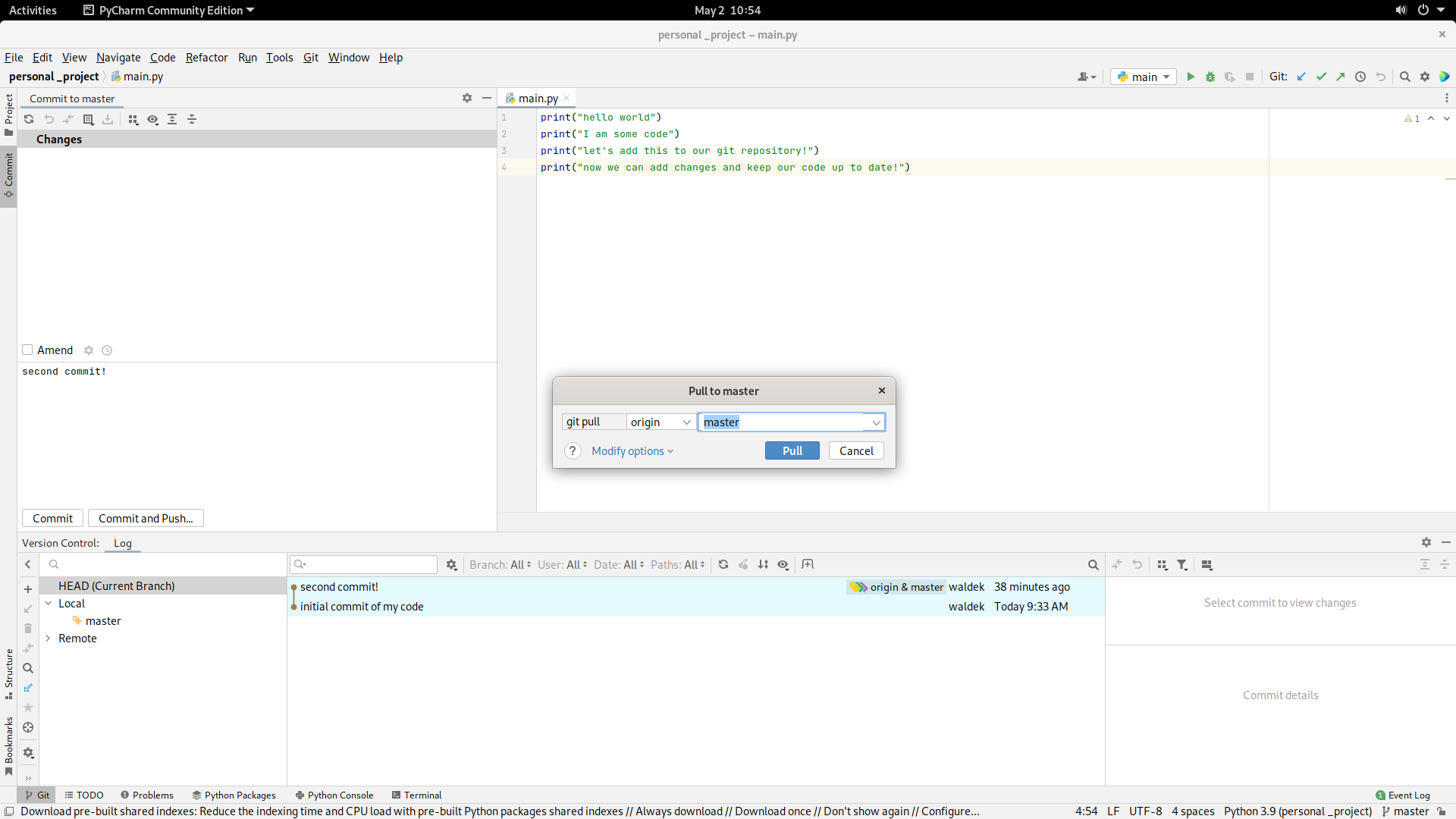Open User filter dropdown in log
The width and height of the screenshot is (1456, 819).
(562, 564)
